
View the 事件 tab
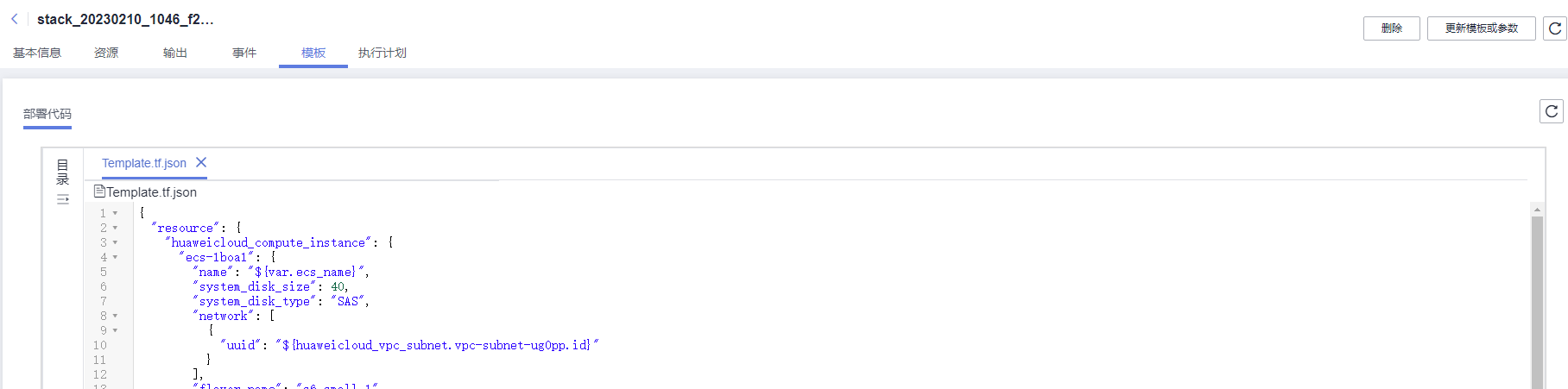point(244,53)
